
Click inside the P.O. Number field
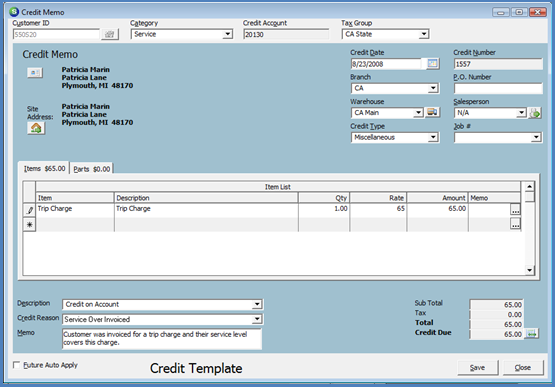click(498, 89)
